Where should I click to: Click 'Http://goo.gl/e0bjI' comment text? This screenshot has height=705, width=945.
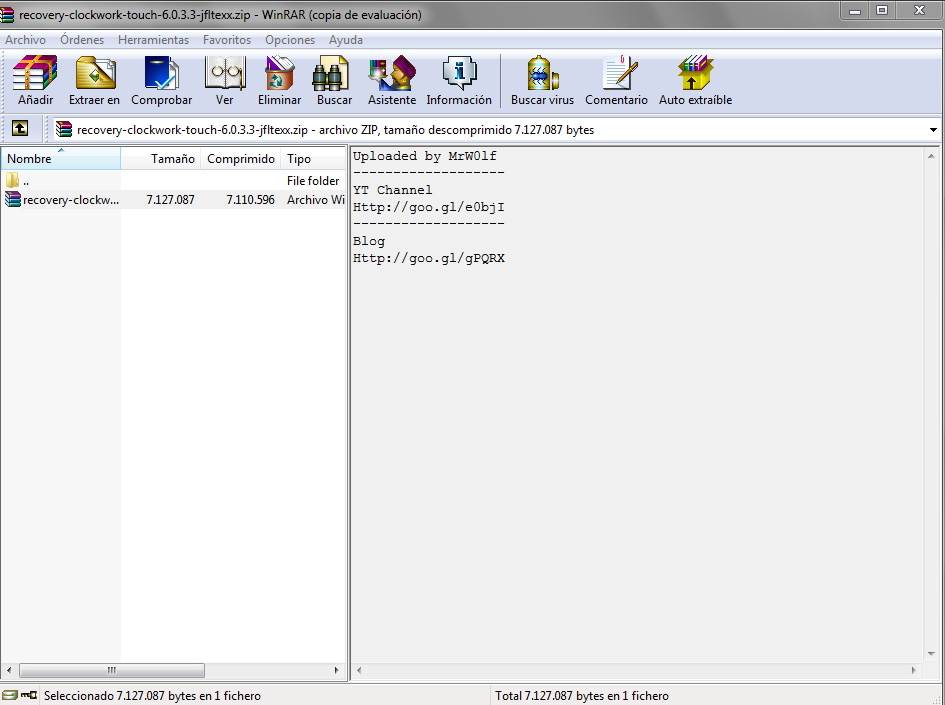click(429, 207)
